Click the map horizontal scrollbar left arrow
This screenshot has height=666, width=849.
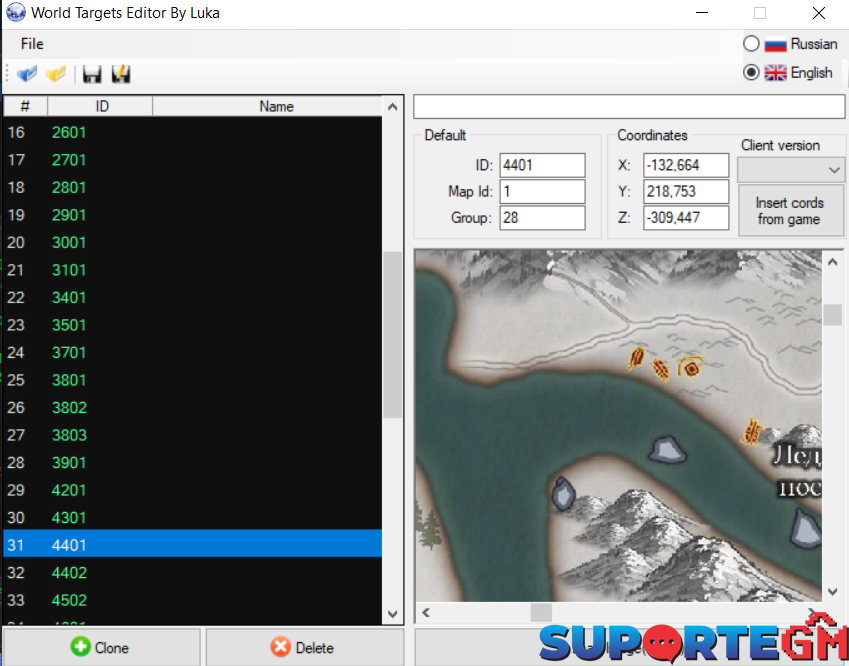[426, 613]
